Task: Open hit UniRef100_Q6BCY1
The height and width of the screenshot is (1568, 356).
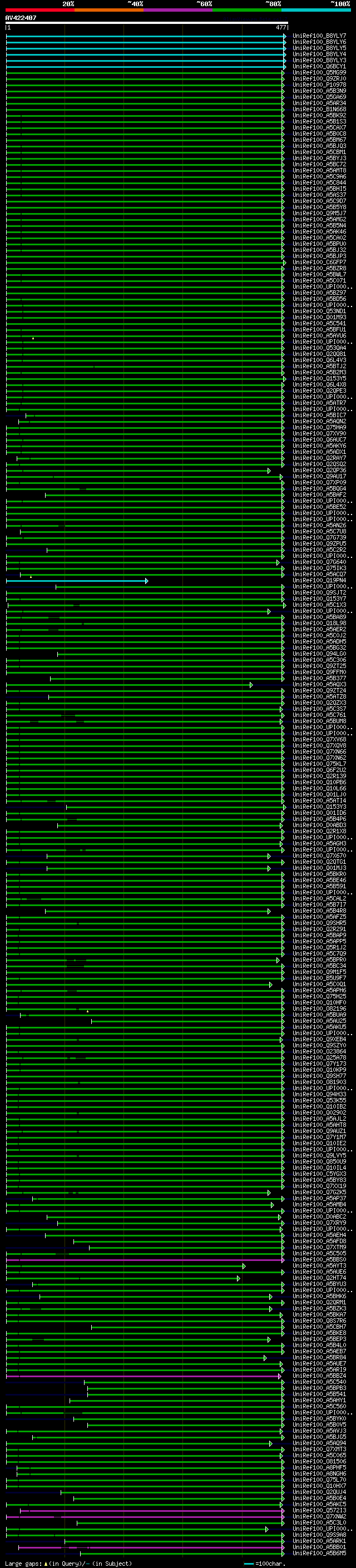Action: (319, 66)
